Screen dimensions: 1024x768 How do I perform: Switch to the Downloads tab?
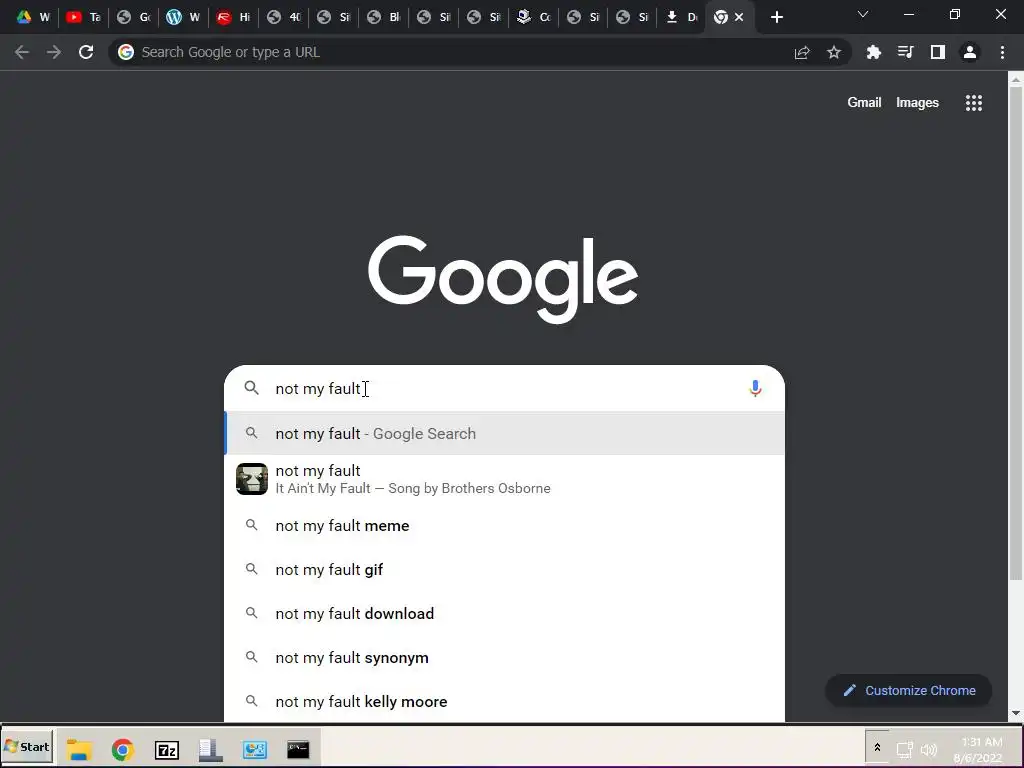[682, 17]
